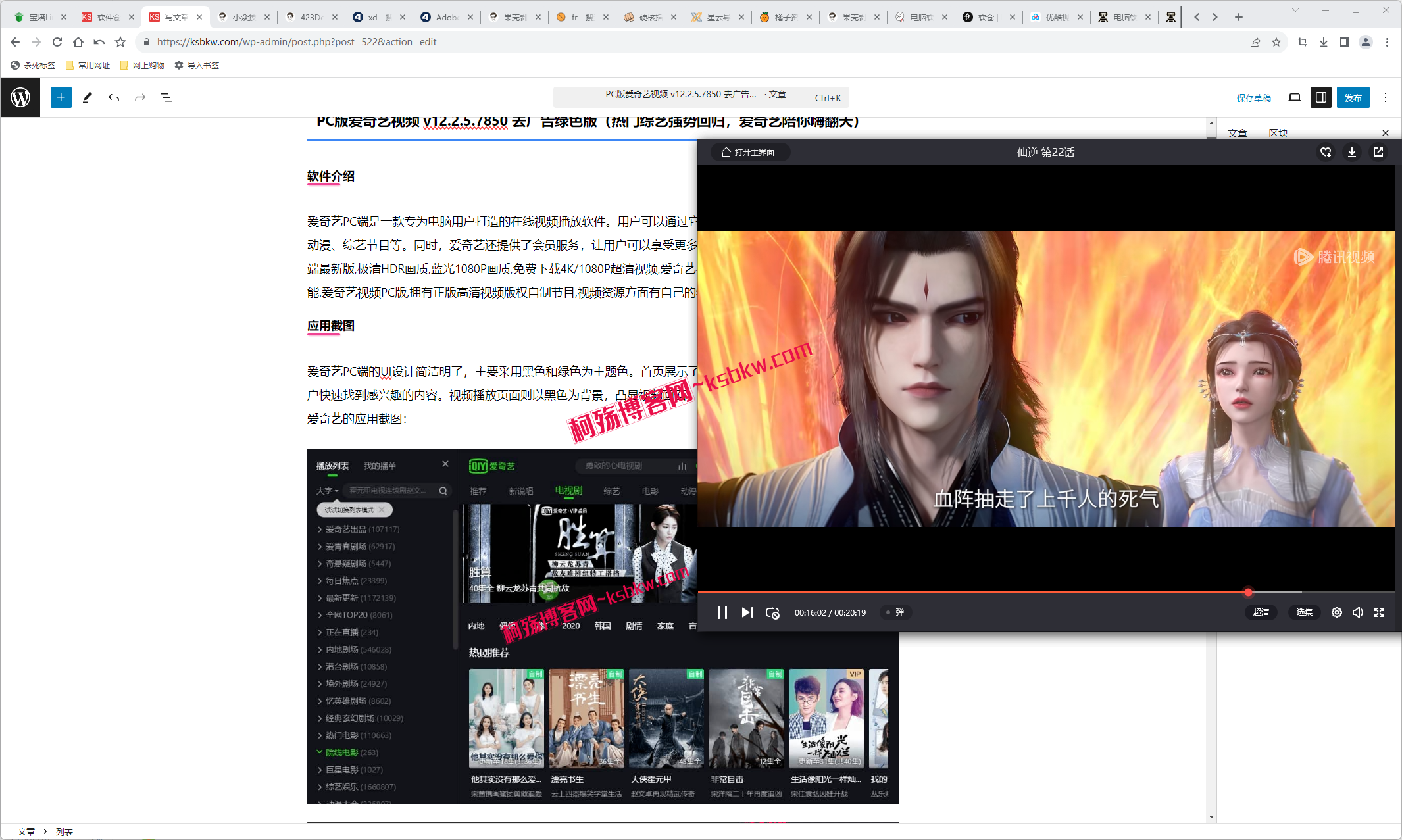This screenshot has width=1402, height=840.
Task: Click the browser downloads icon
Action: click(1324, 42)
